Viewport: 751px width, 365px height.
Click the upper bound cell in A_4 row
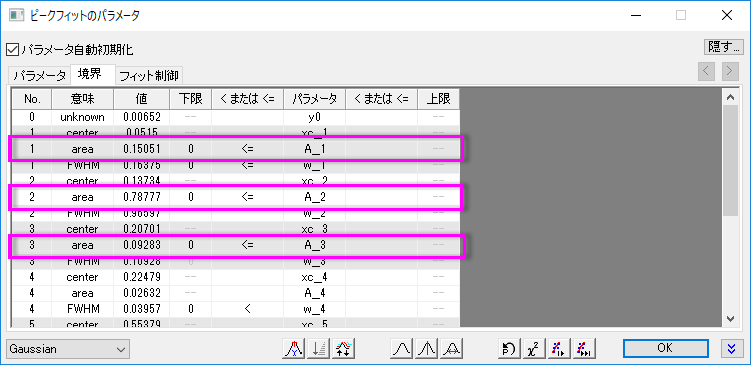pyautogui.click(x=439, y=293)
